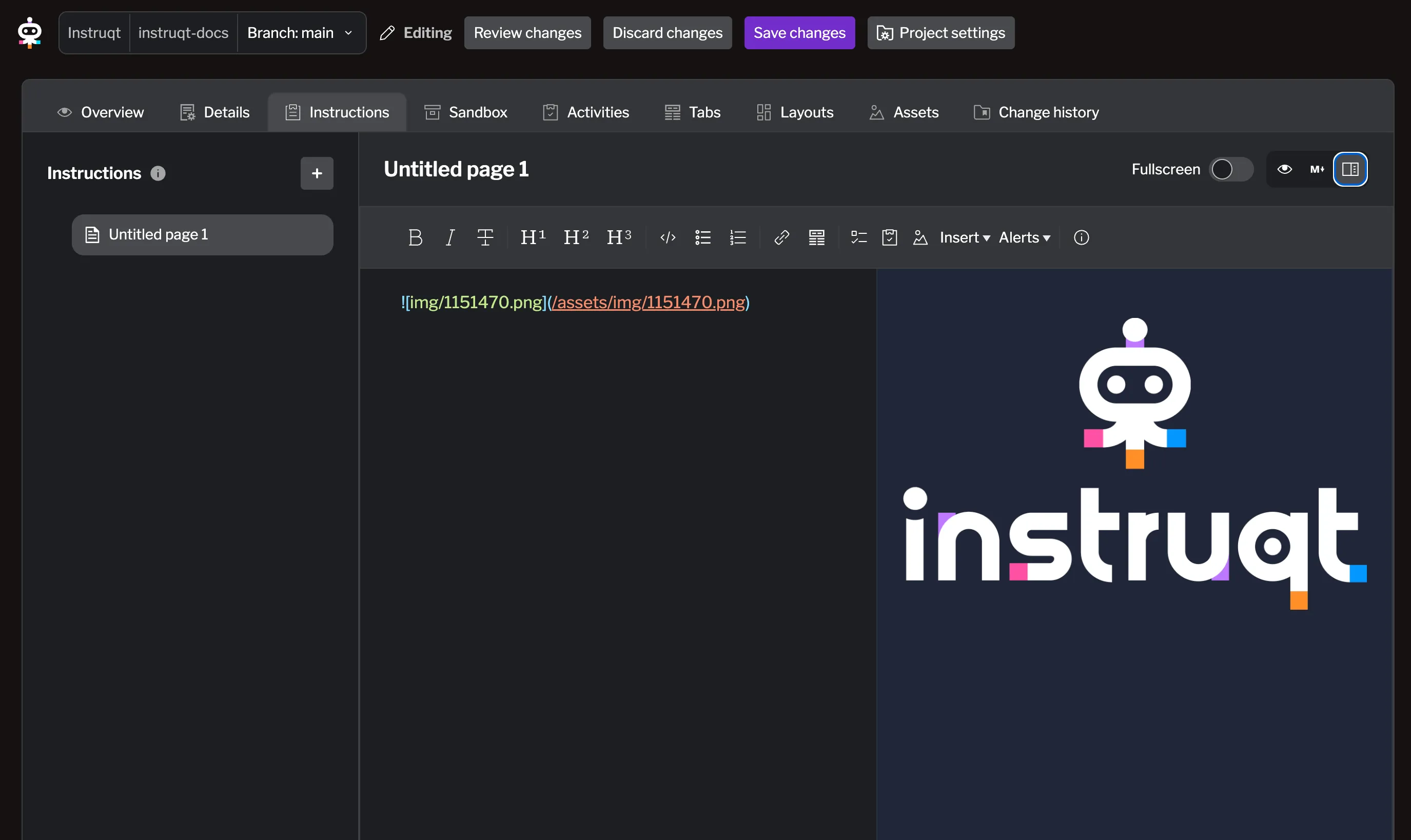
Task: Insert a bulleted list
Action: click(x=702, y=237)
